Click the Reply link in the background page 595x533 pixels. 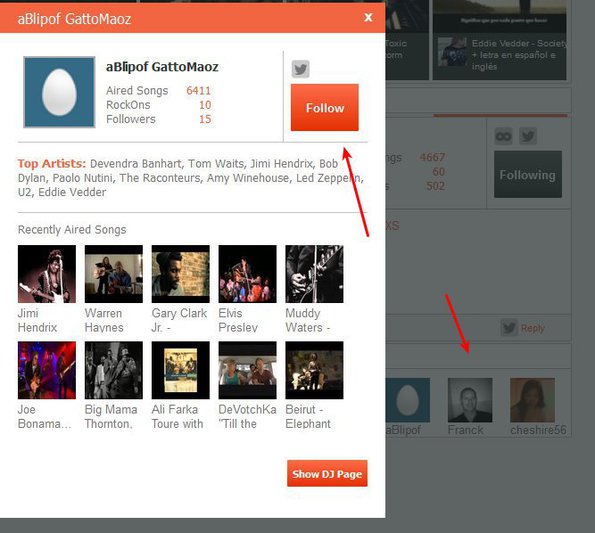(532, 328)
